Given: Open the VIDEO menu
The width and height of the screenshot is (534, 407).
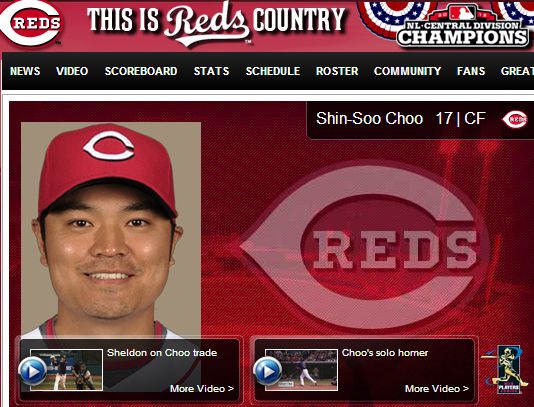Looking at the screenshot, I should coord(72,71).
